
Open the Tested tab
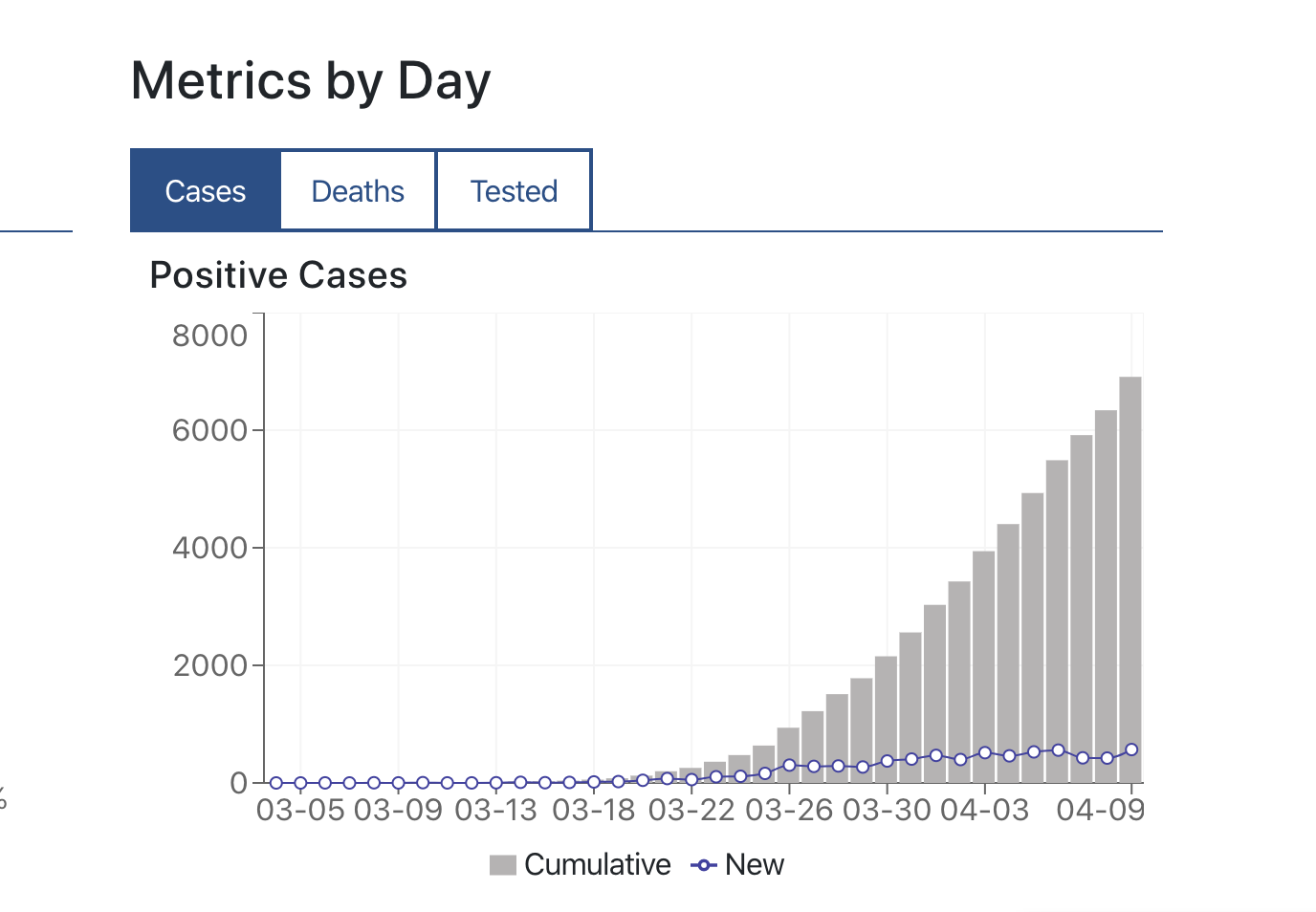coord(514,191)
